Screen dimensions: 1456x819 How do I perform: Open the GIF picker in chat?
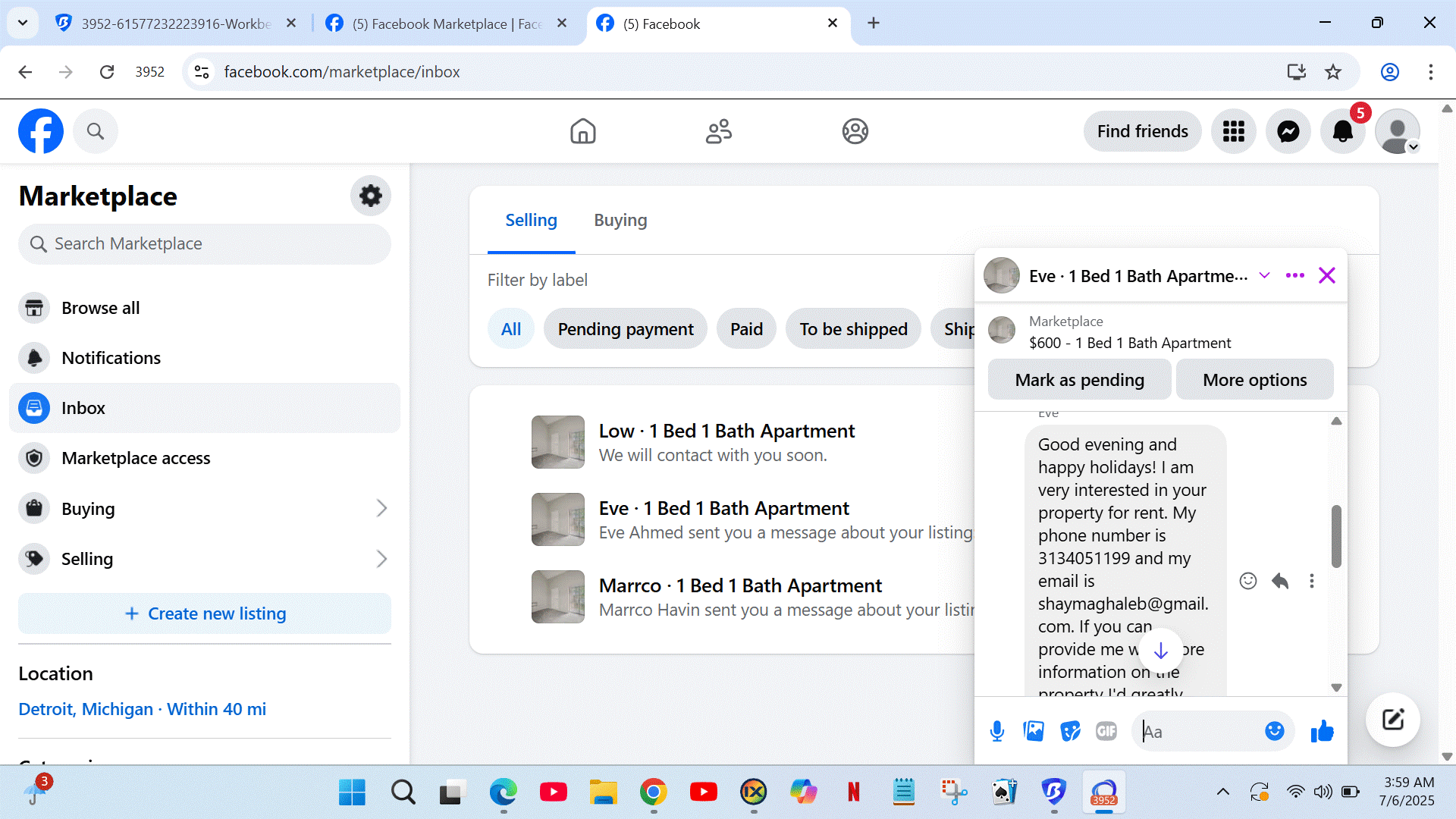pyautogui.click(x=1106, y=731)
